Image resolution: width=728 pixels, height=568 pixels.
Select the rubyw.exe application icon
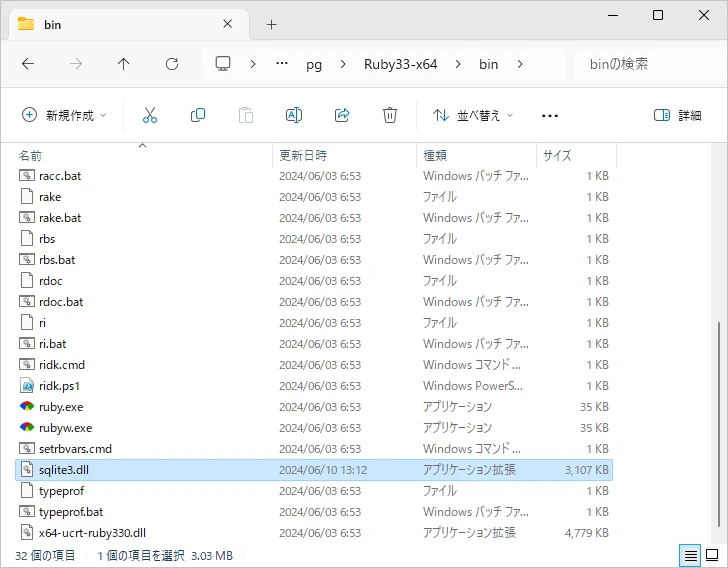pyautogui.click(x=27, y=427)
